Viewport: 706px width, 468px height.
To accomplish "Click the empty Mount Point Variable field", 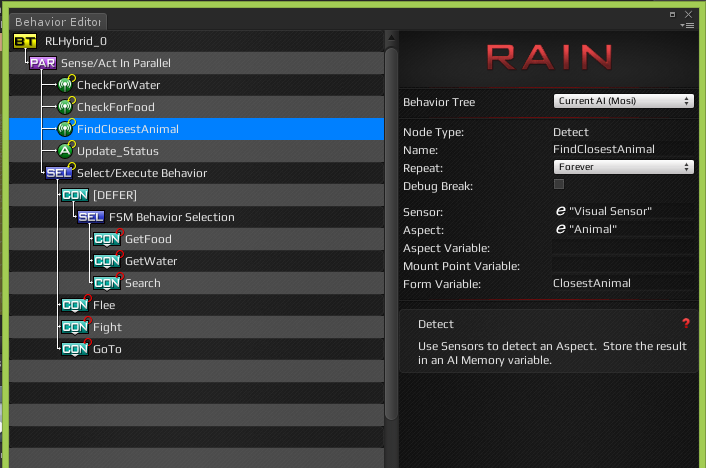I will pos(623,265).
